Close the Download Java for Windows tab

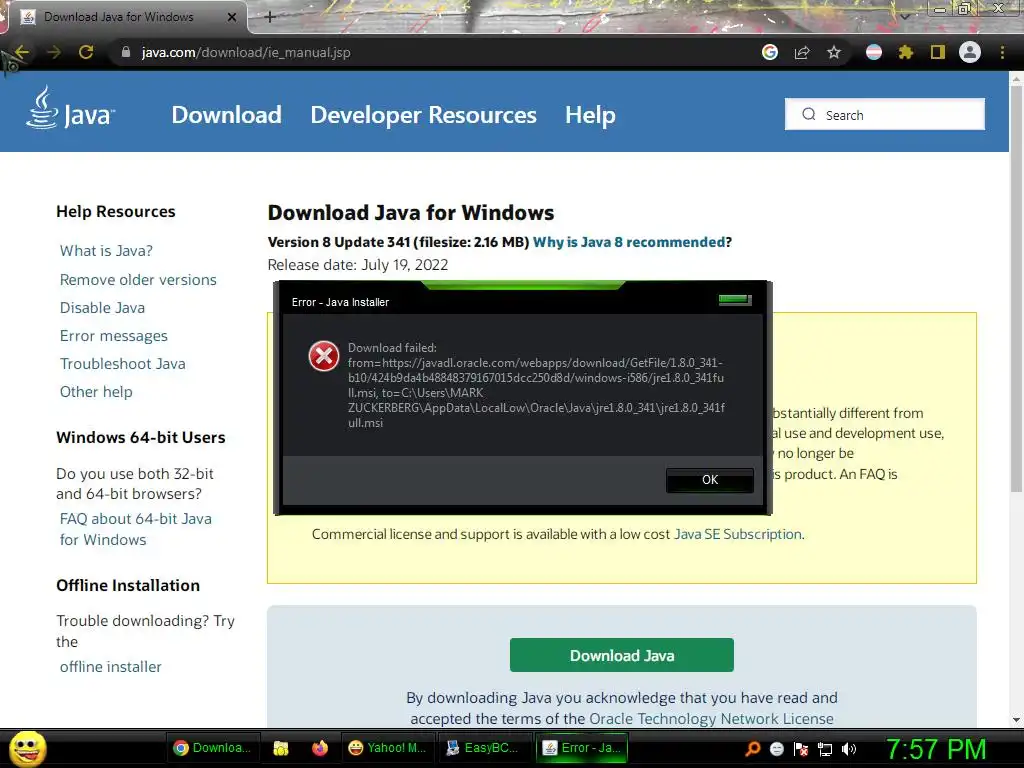click(x=232, y=17)
